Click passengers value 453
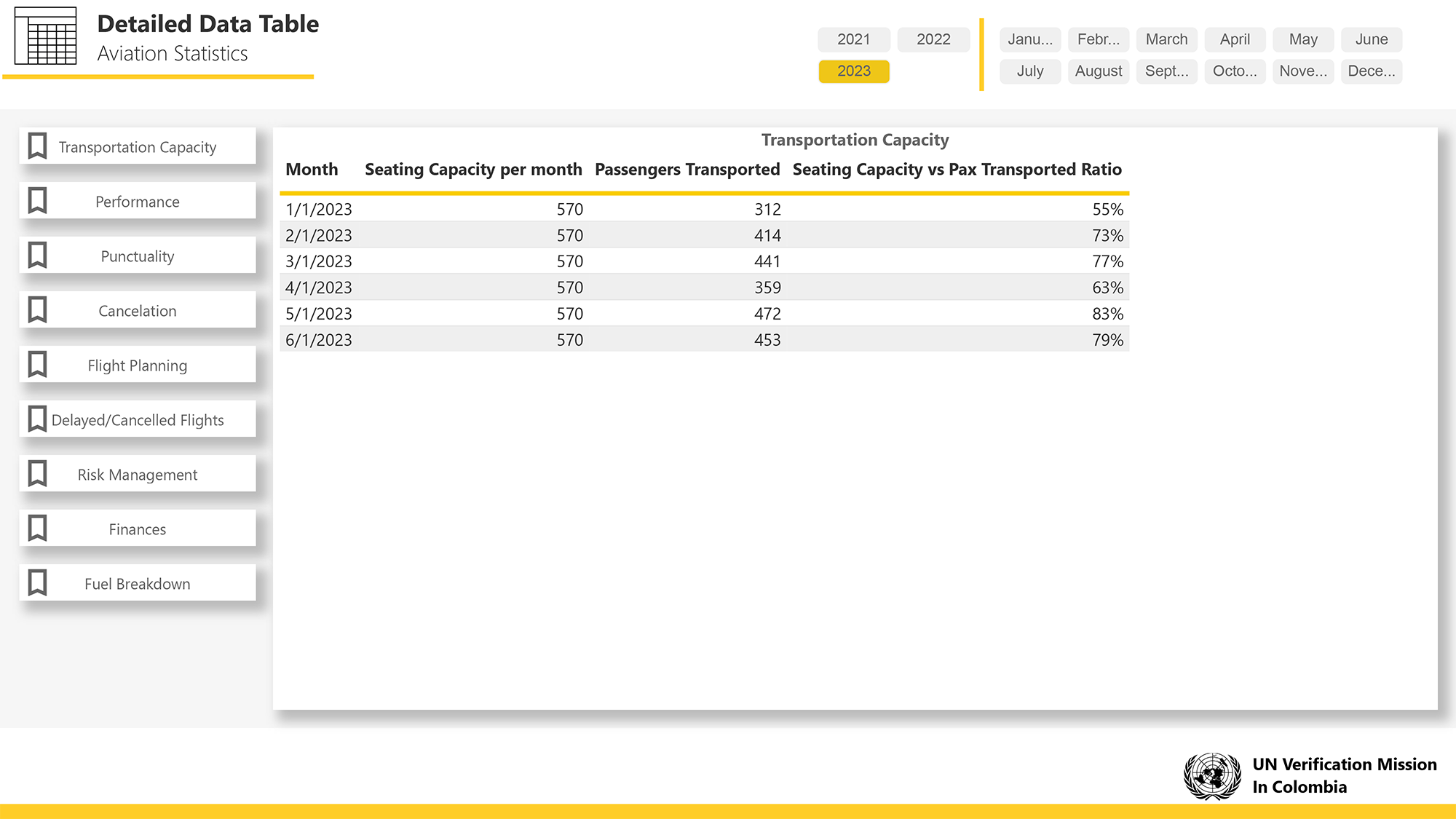This screenshot has width=1456, height=819. pos(767,340)
